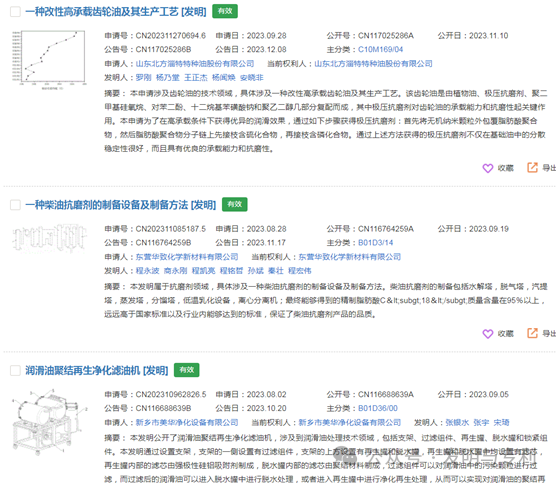Viewport: 558px width, 485px height.
Task: Select announcement number CN117025286B
Action: [x=163, y=49]
